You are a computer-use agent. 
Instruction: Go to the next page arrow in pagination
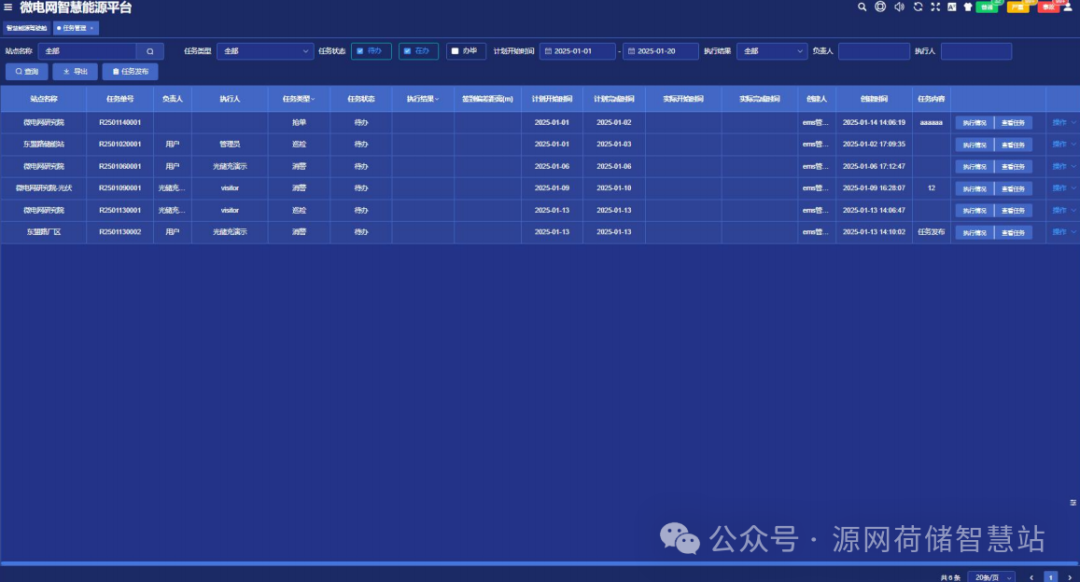[x=1070, y=577]
